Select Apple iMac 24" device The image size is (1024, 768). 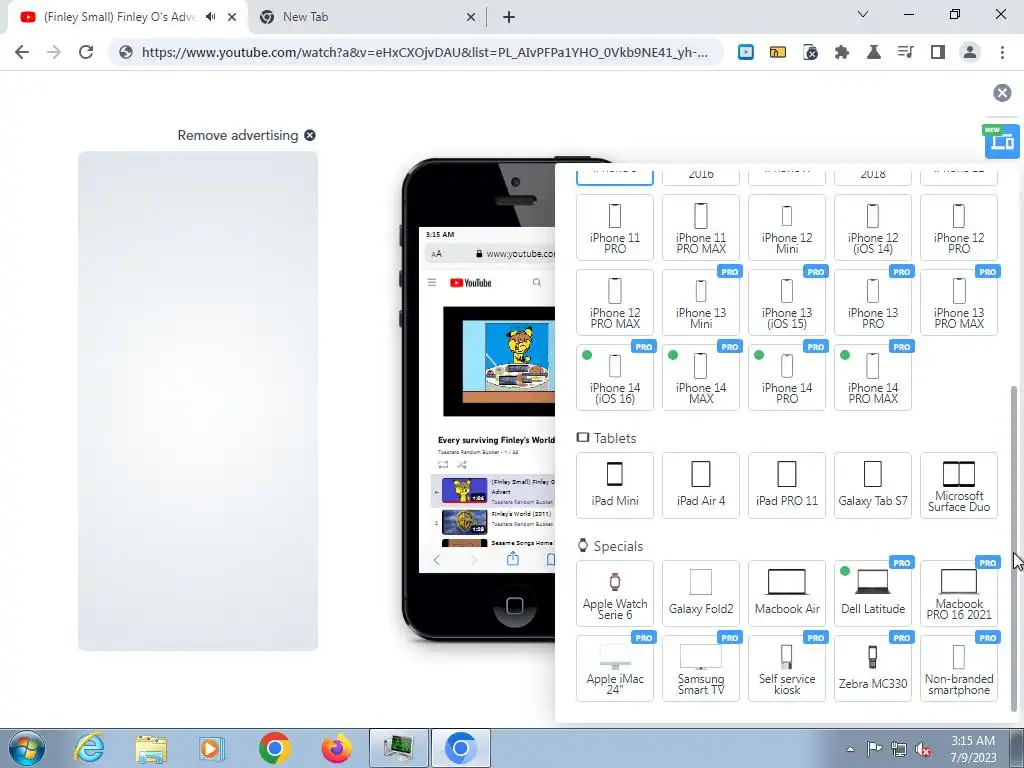click(615, 668)
